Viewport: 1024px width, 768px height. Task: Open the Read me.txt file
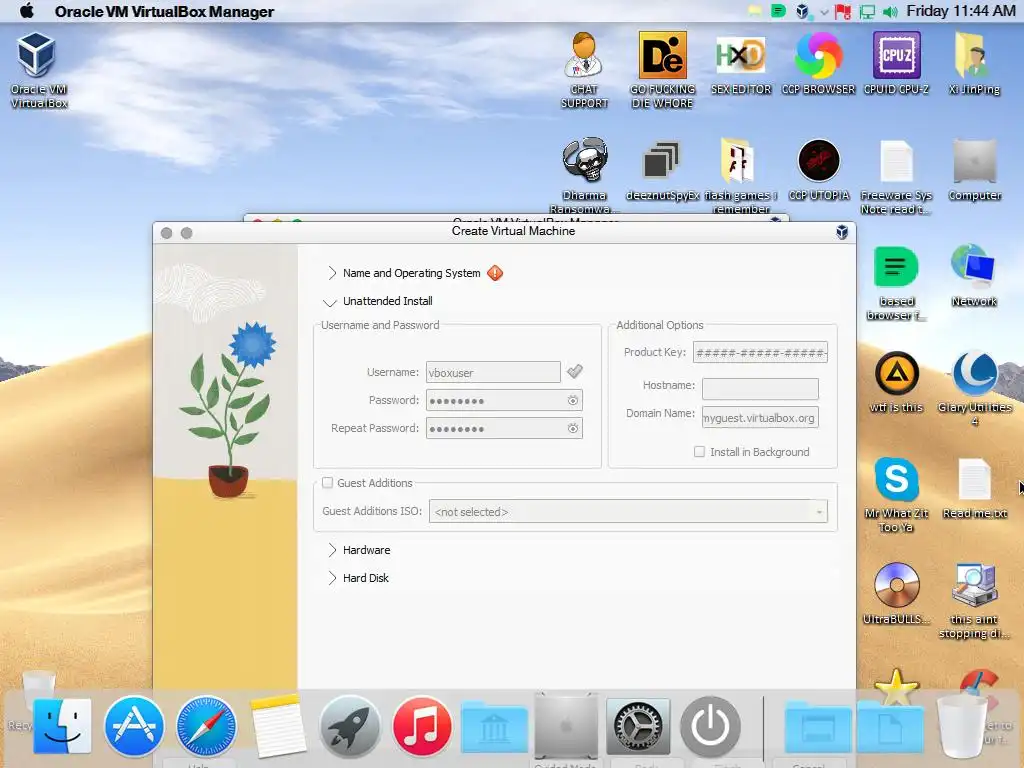(974, 488)
